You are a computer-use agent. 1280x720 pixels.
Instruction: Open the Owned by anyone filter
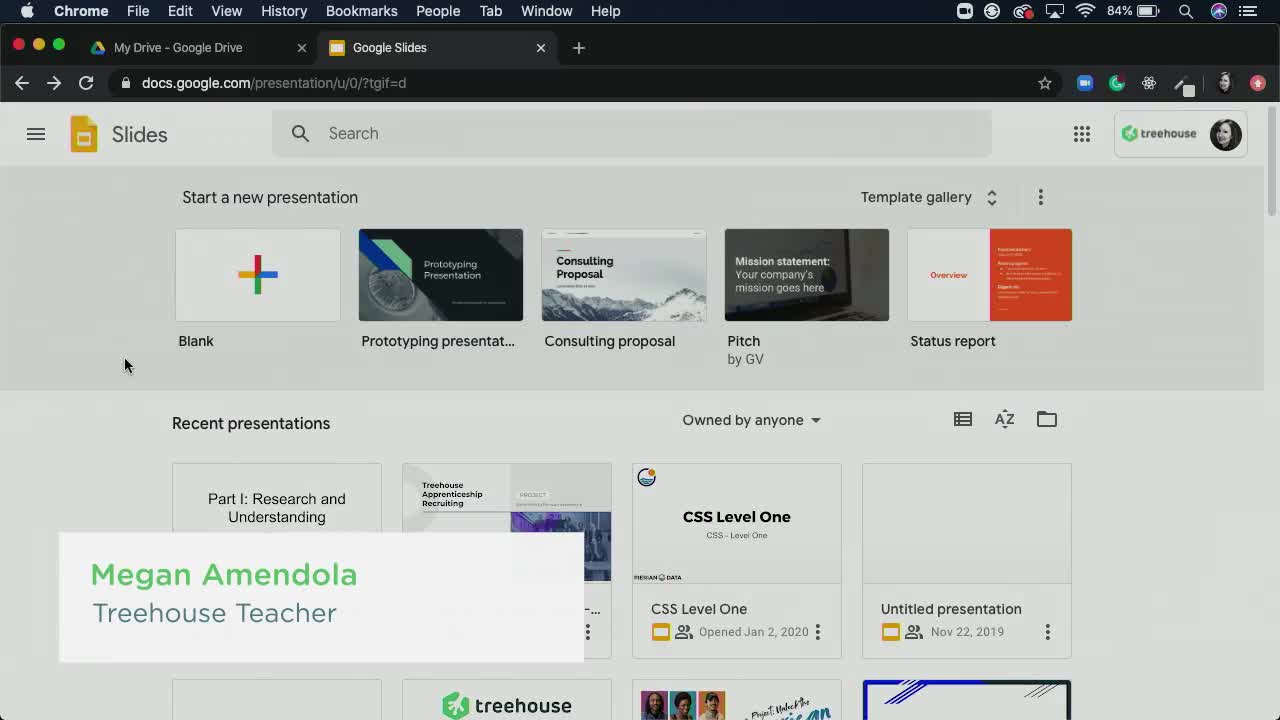click(751, 420)
